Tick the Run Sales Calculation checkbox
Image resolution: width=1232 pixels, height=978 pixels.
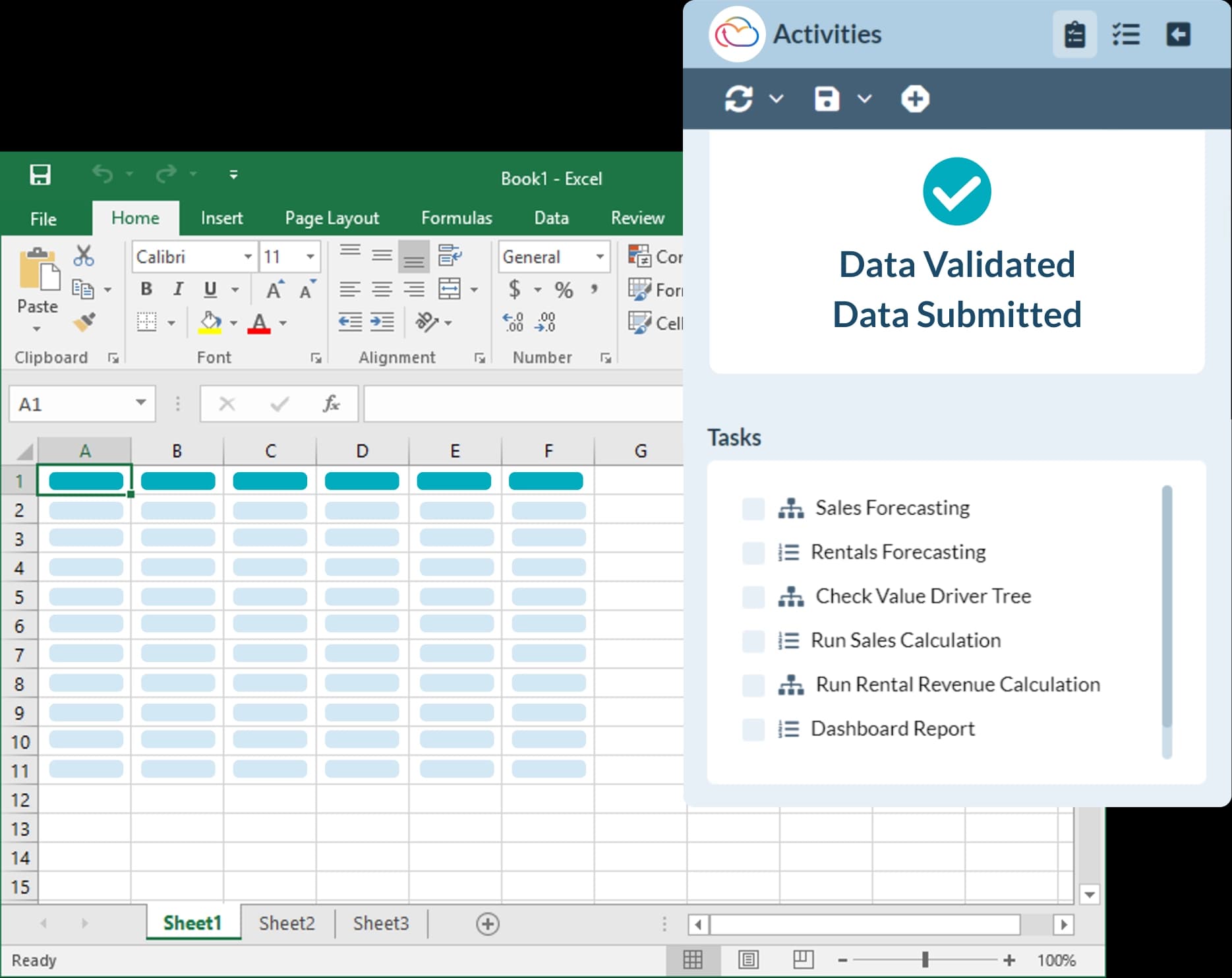pyautogui.click(x=753, y=641)
